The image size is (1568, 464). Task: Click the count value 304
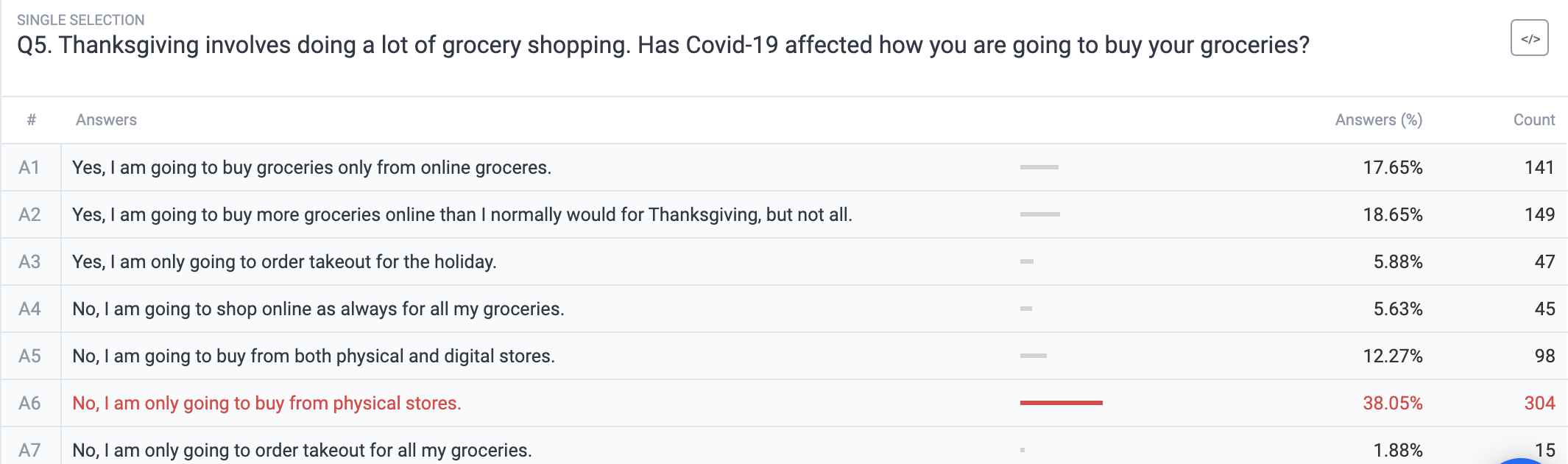pos(1539,403)
